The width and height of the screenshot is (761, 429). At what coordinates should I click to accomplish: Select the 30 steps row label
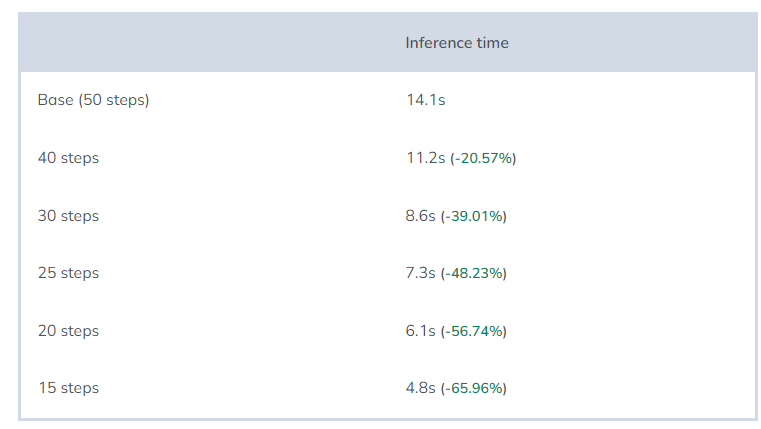pyautogui.click(x=68, y=216)
